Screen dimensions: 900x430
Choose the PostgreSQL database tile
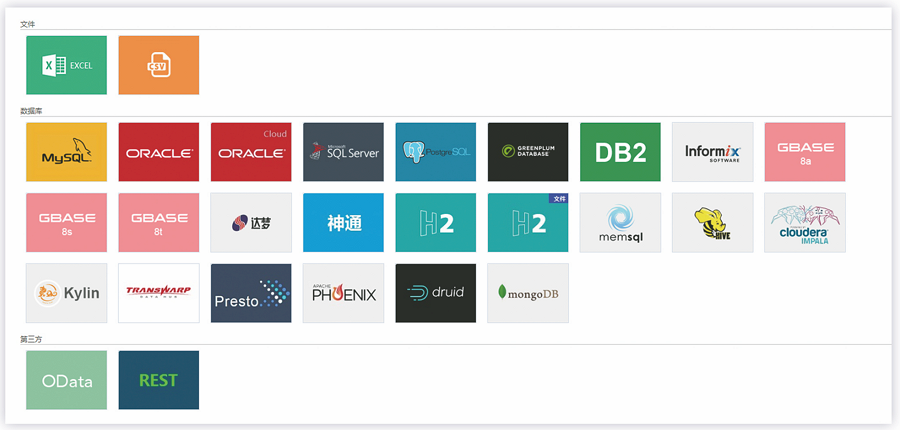click(x=436, y=152)
